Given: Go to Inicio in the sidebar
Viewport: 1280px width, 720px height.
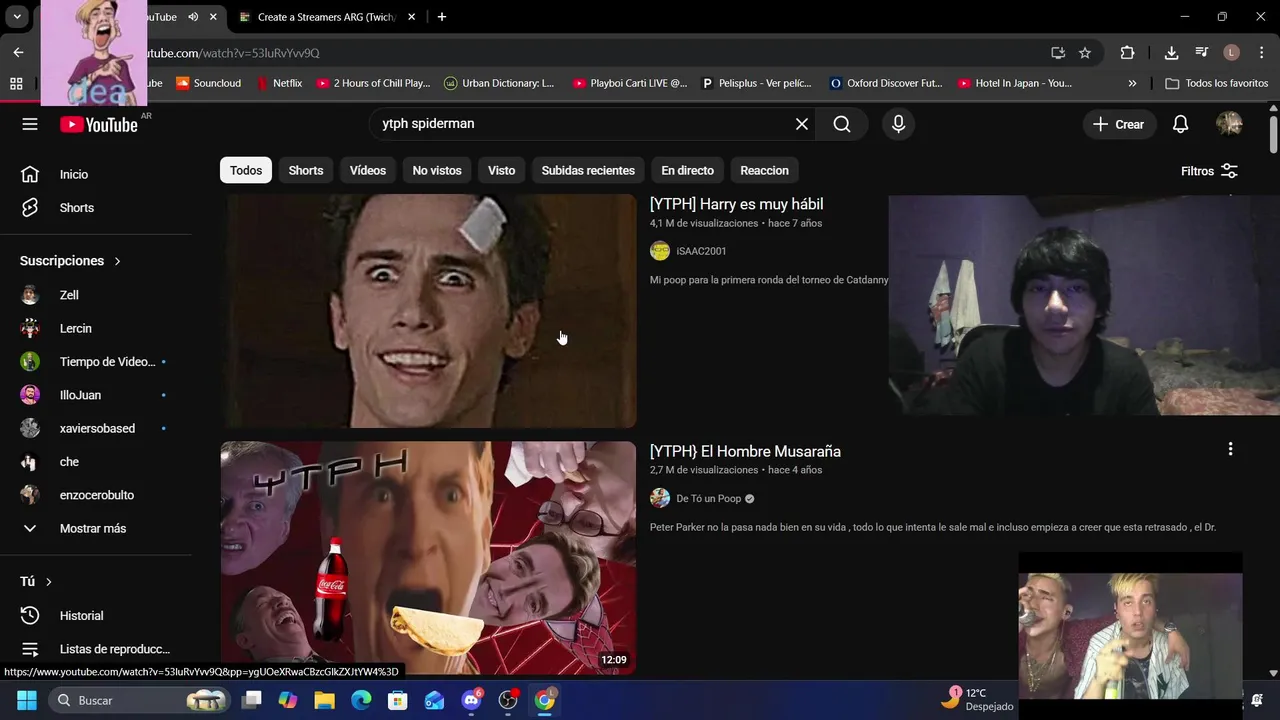Looking at the screenshot, I should [96, 174].
